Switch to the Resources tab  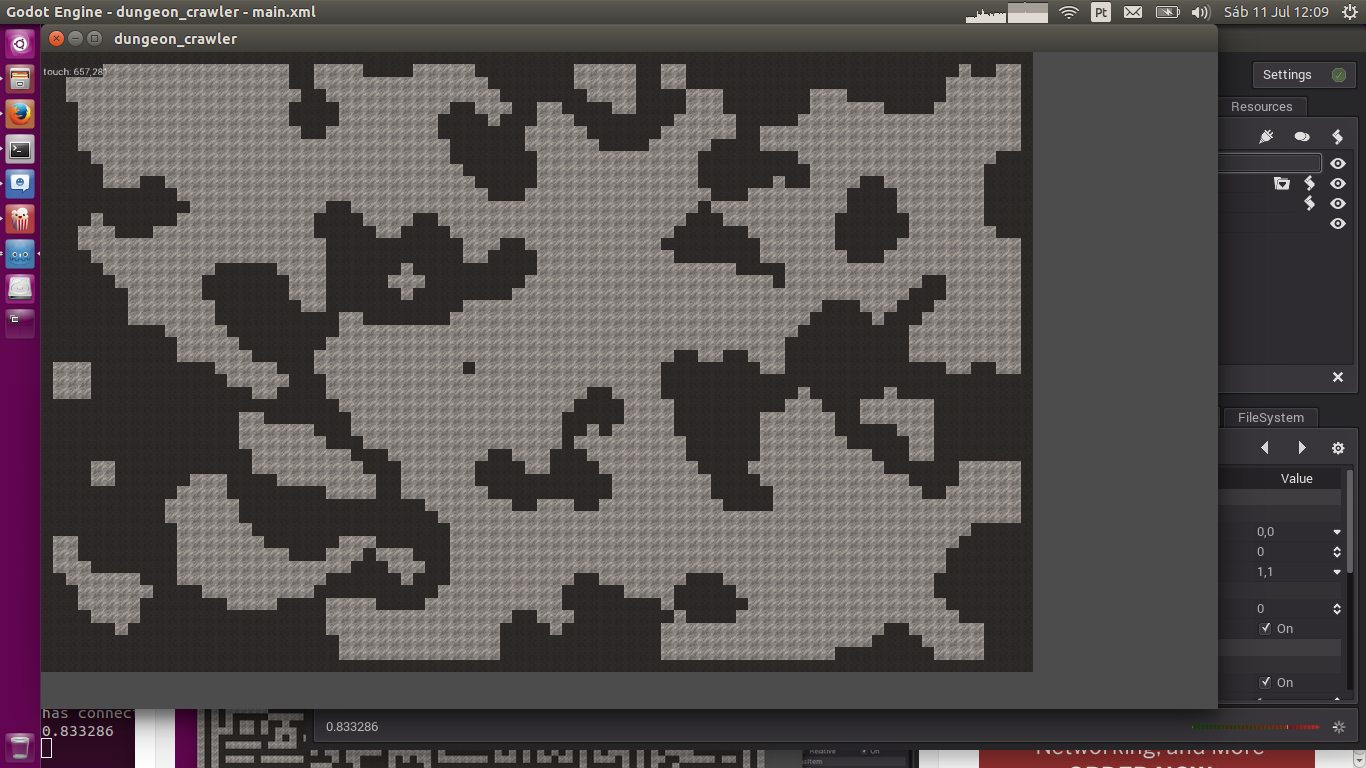[1261, 107]
